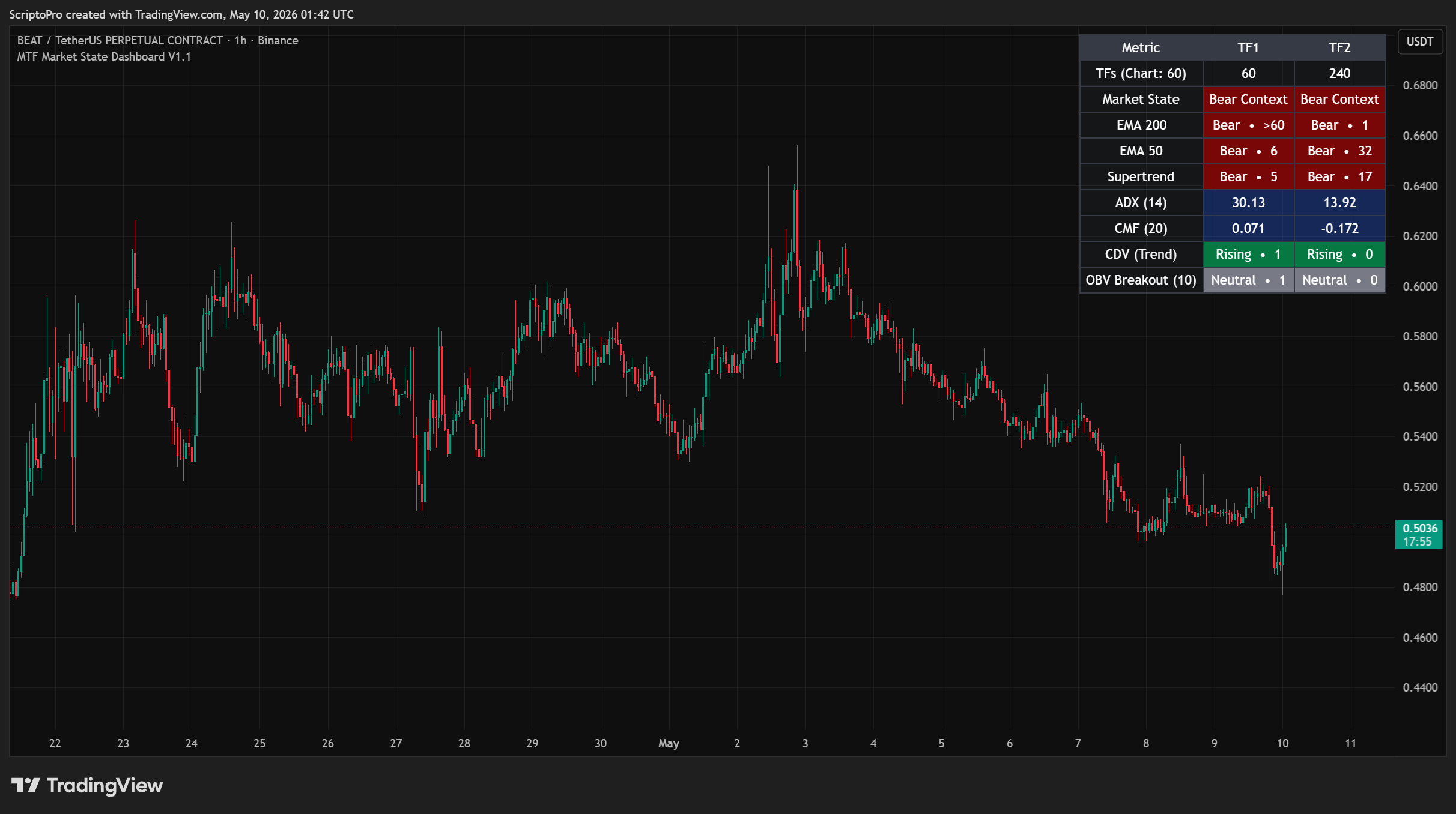Click the CMF value 0.071
Screen dimensions: 1456x814
(x=1248, y=228)
